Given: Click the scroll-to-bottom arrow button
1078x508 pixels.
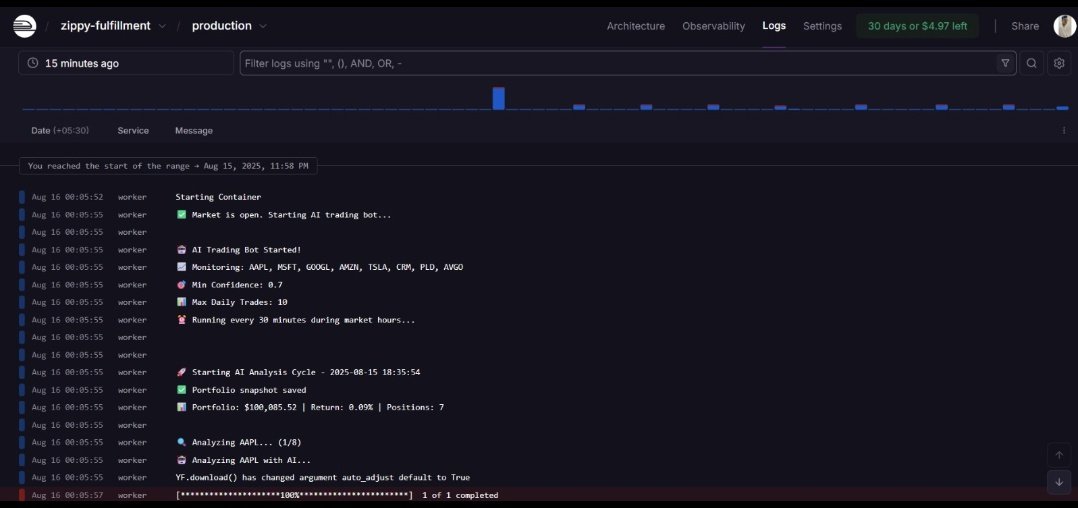Looking at the screenshot, I should [x=1059, y=482].
